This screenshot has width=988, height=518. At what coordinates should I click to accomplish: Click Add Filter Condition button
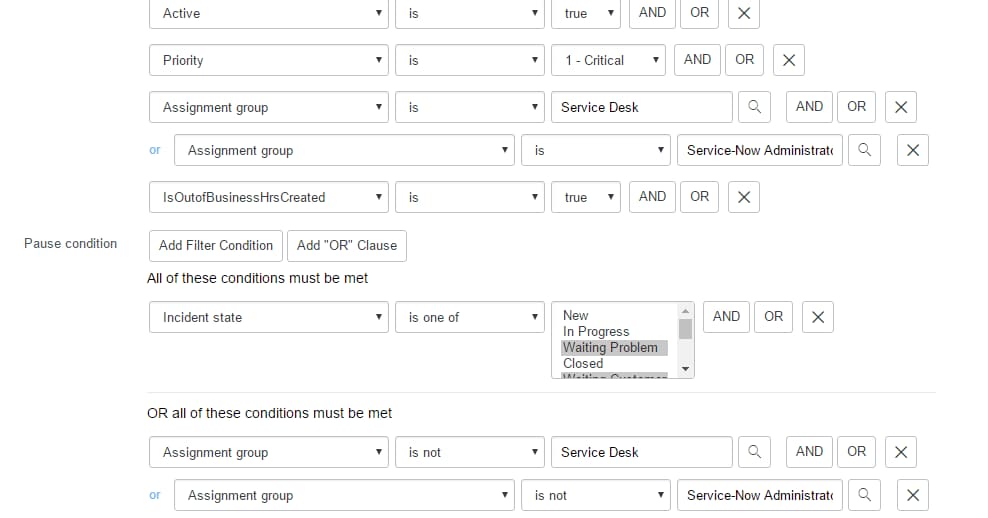point(215,246)
